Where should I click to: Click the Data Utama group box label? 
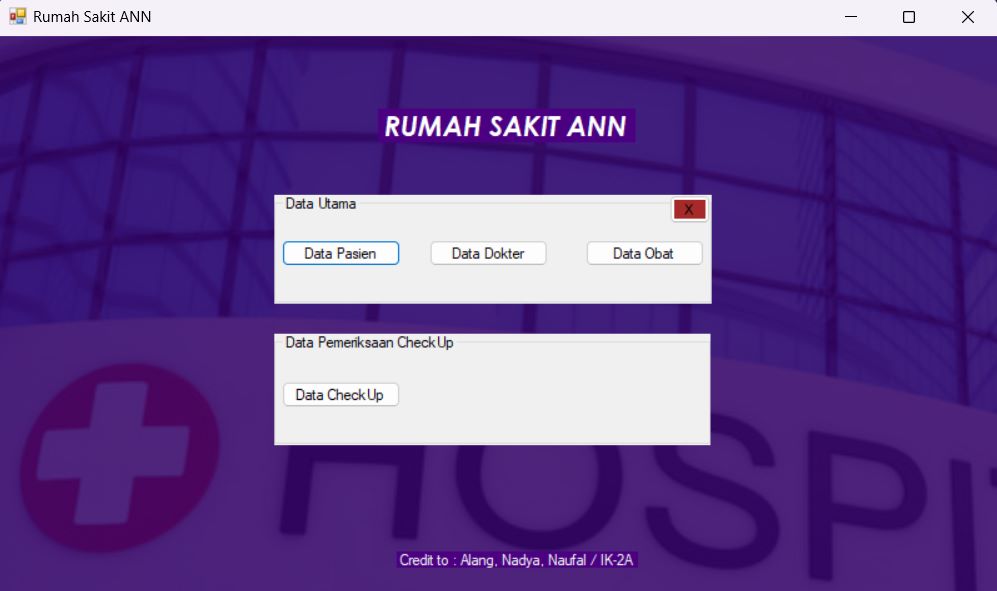tap(320, 203)
